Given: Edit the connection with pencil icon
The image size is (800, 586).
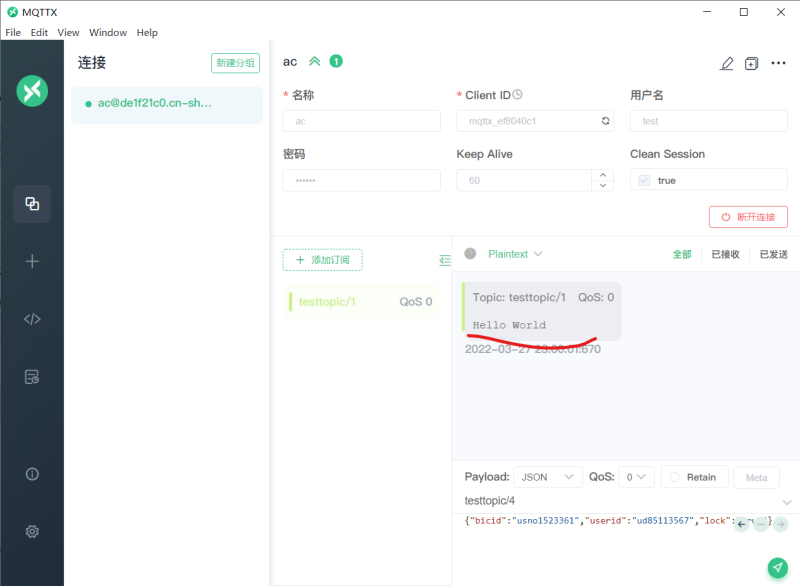Looking at the screenshot, I should pos(727,63).
